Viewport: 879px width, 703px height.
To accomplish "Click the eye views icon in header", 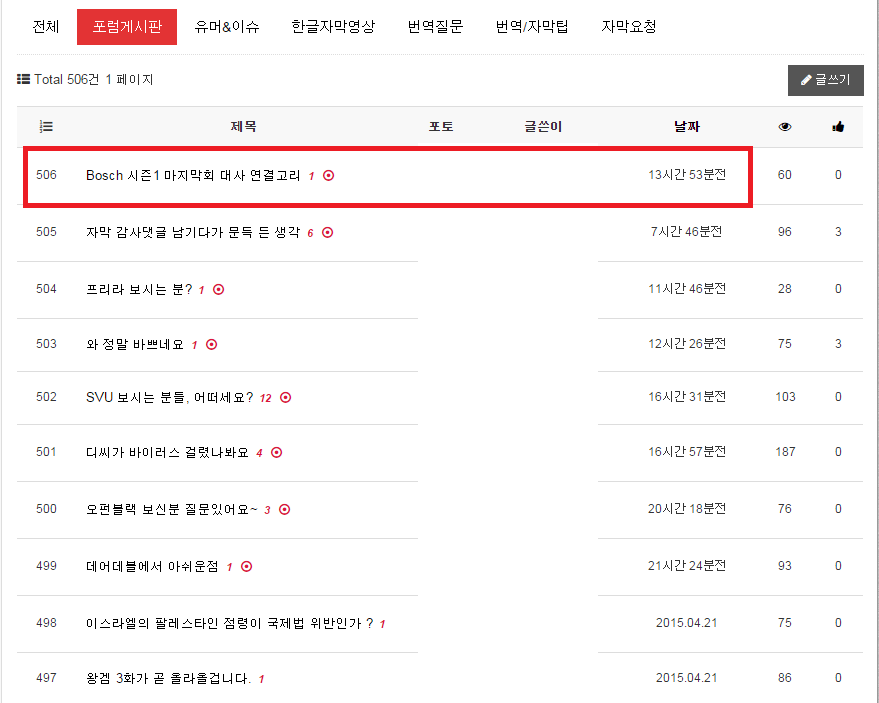I will pos(785,127).
